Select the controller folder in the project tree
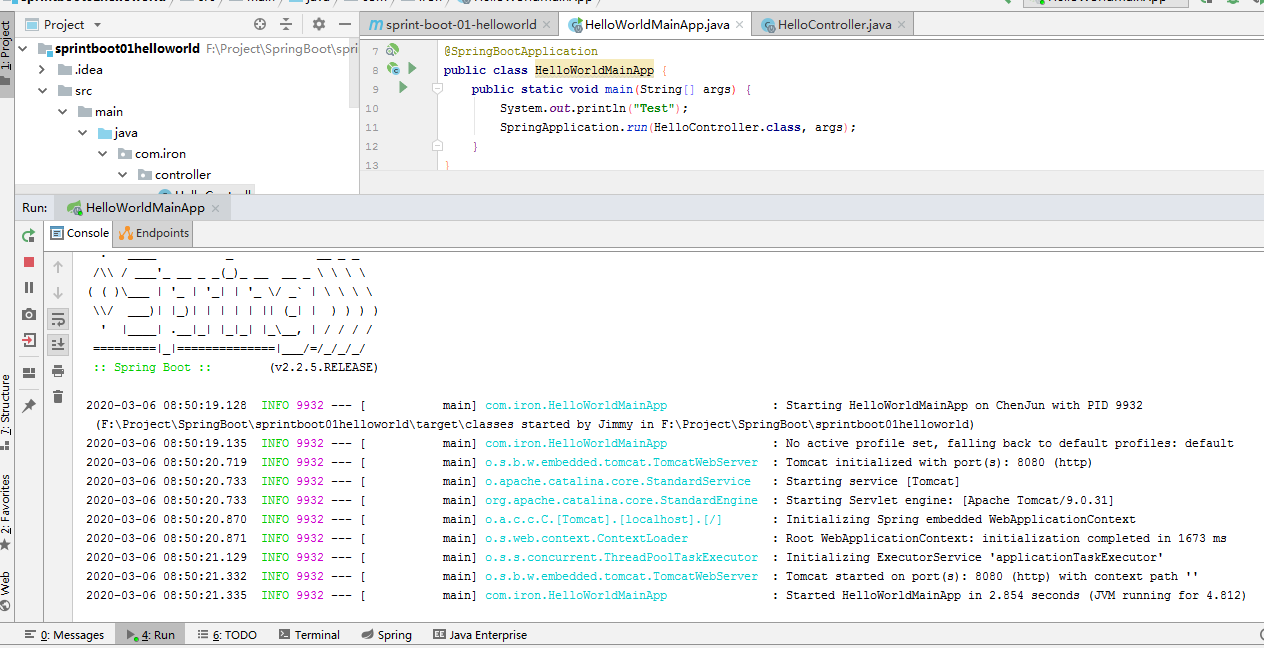This screenshot has width=1264, height=648. 184,174
